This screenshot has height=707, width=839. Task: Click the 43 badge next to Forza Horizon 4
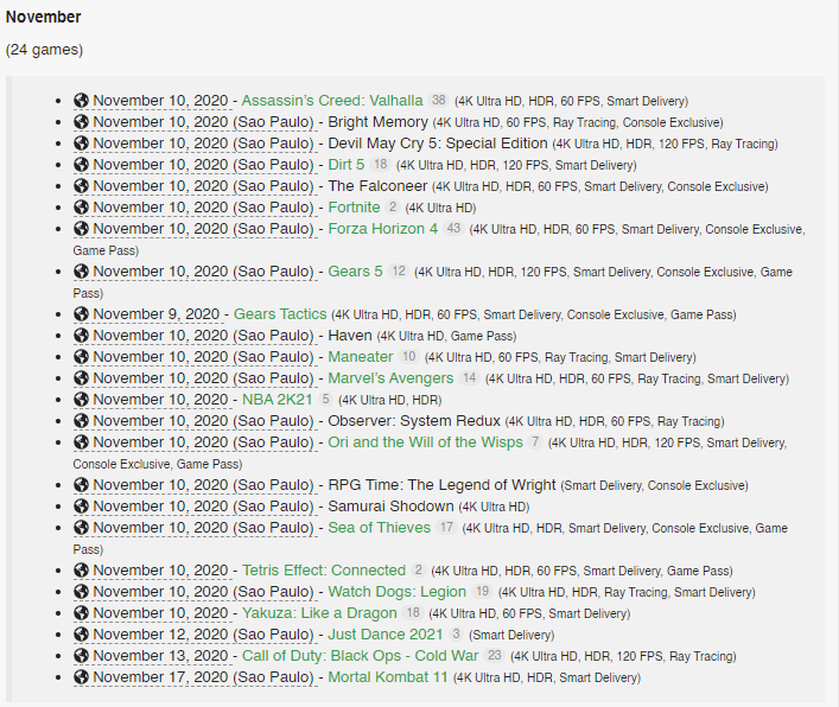click(454, 229)
